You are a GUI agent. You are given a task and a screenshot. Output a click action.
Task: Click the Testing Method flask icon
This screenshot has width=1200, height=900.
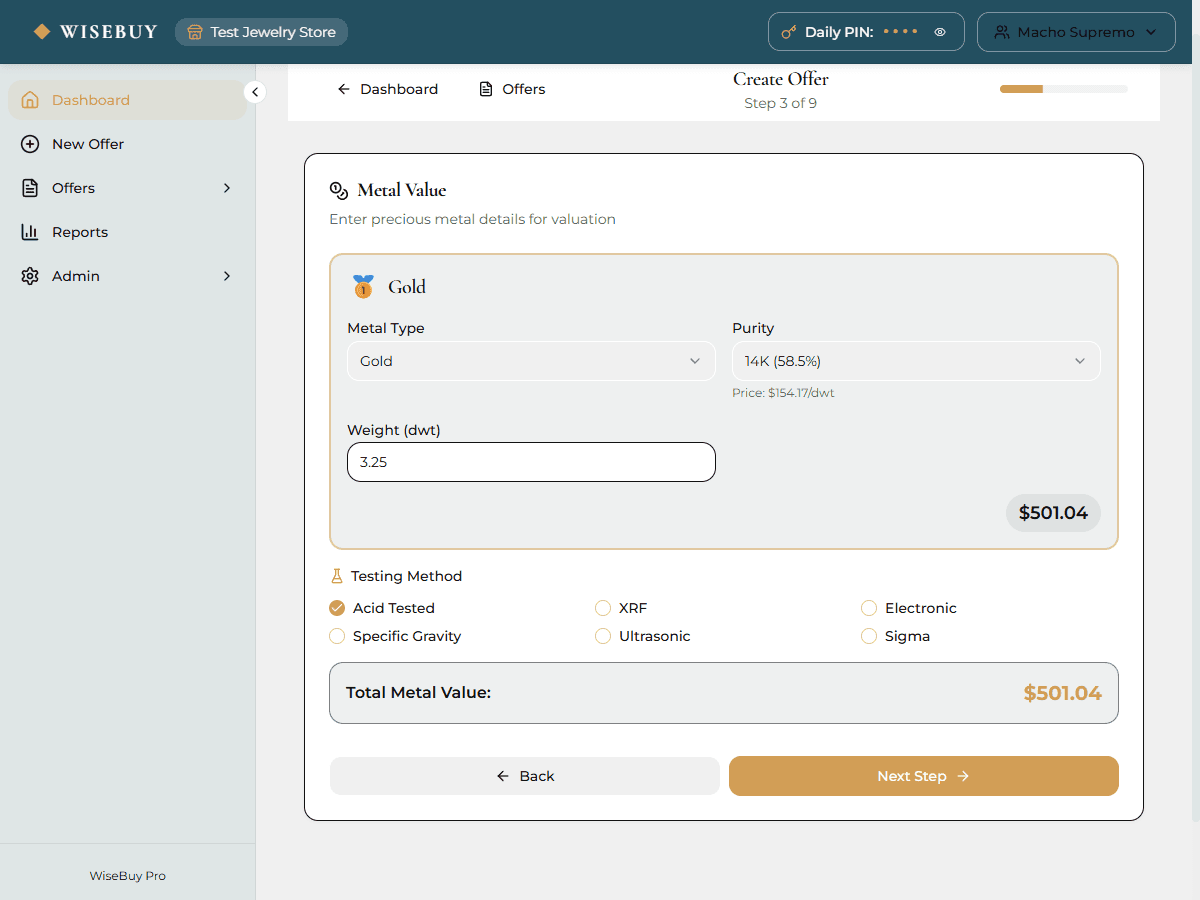(x=336, y=575)
